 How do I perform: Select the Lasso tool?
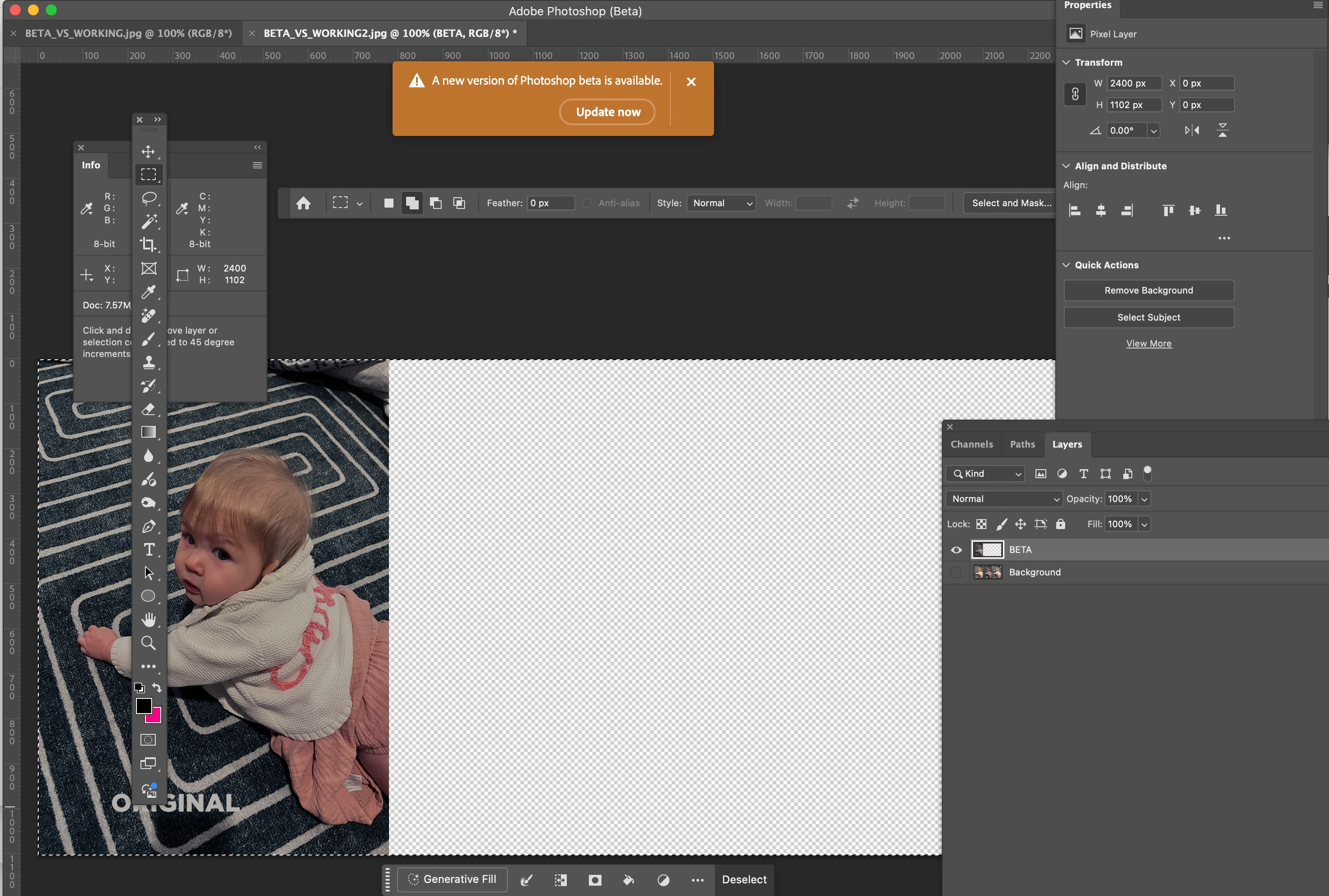pos(149,198)
